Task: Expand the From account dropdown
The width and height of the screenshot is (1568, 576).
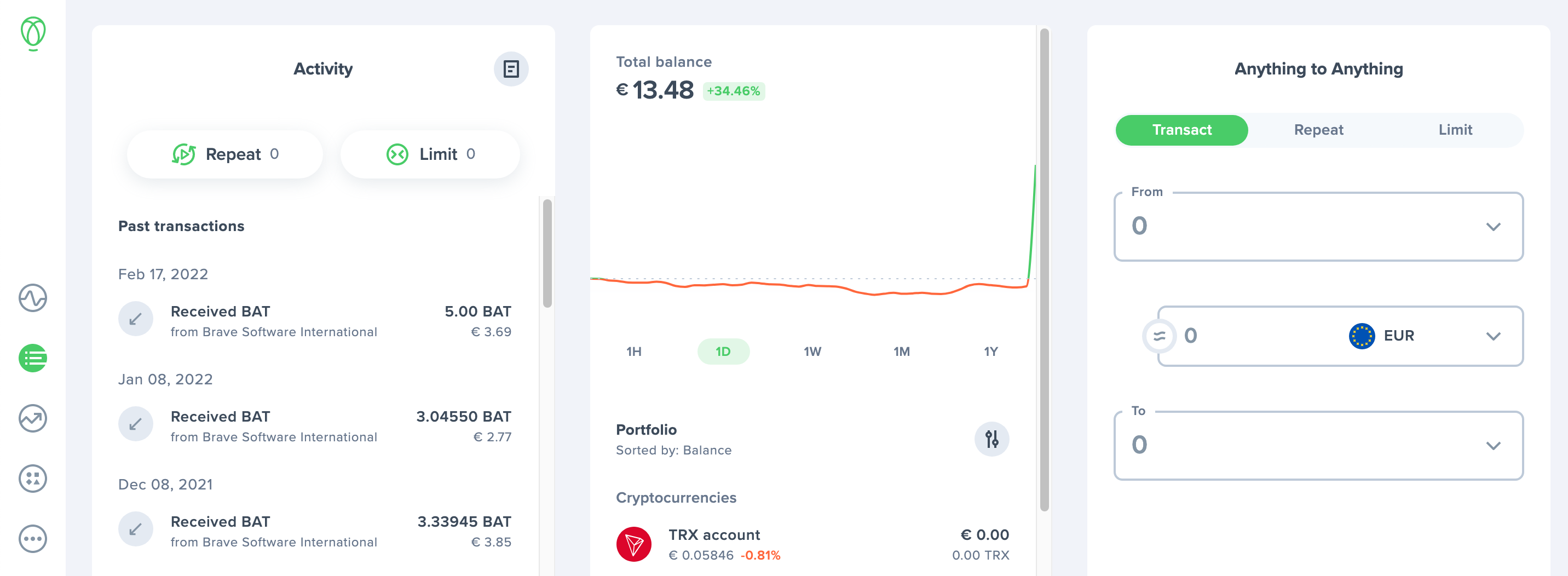Action: [x=1492, y=227]
